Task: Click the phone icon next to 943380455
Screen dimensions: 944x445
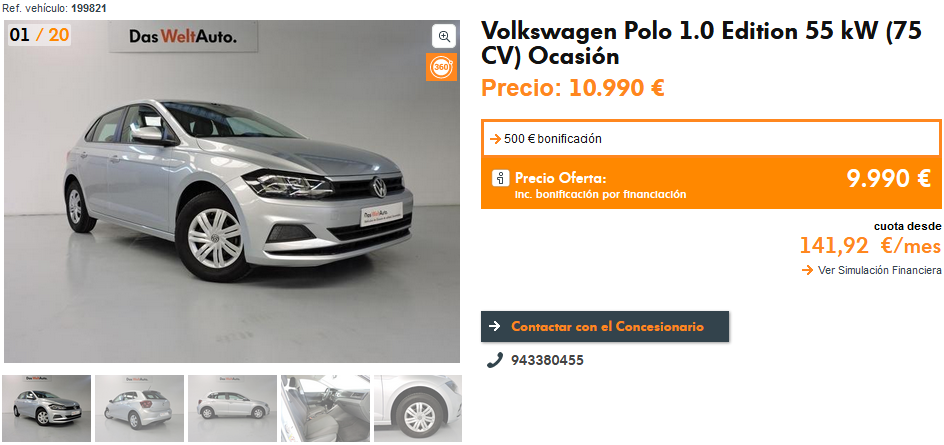Action: click(x=495, y=360)
